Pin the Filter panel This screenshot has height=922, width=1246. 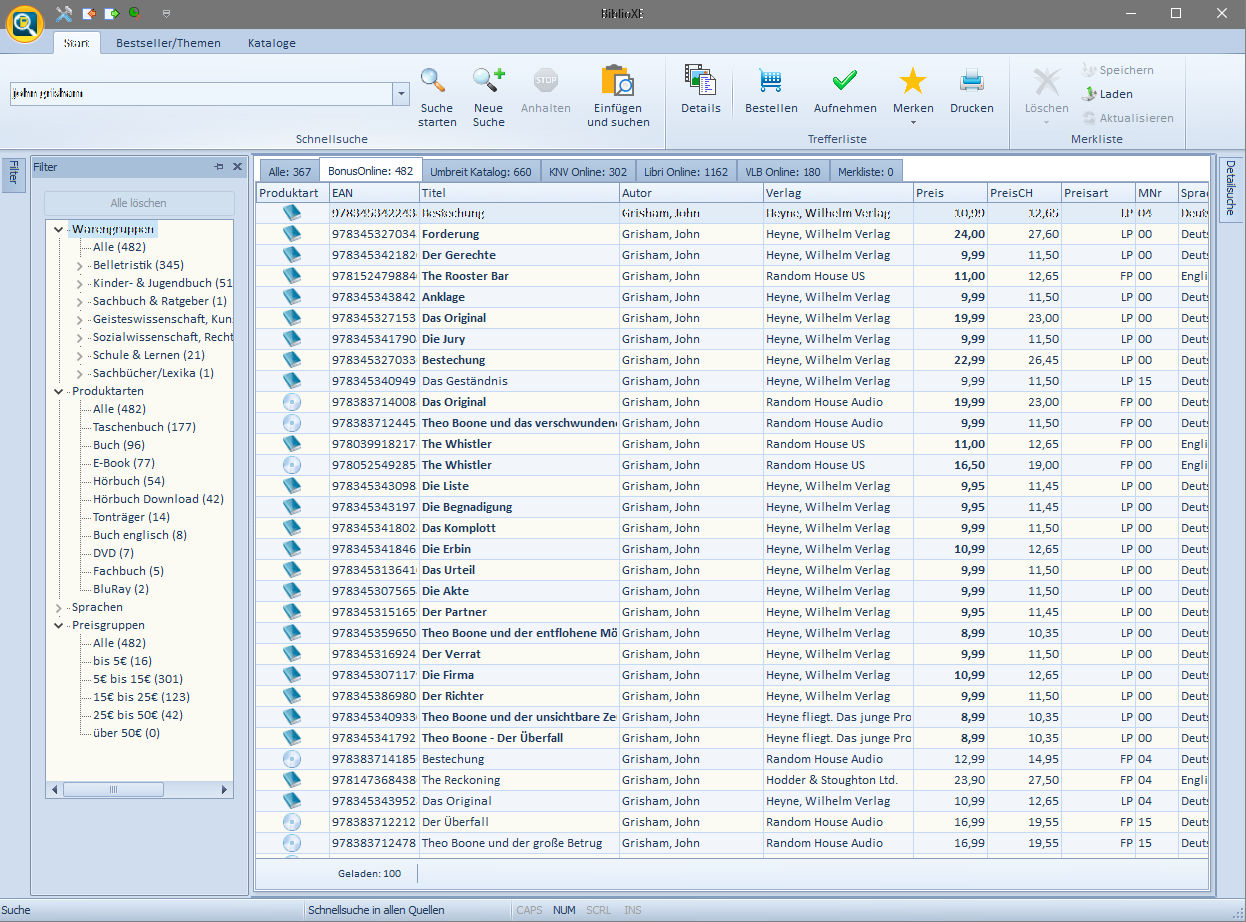pyautogui.click(x=219, y=167)
